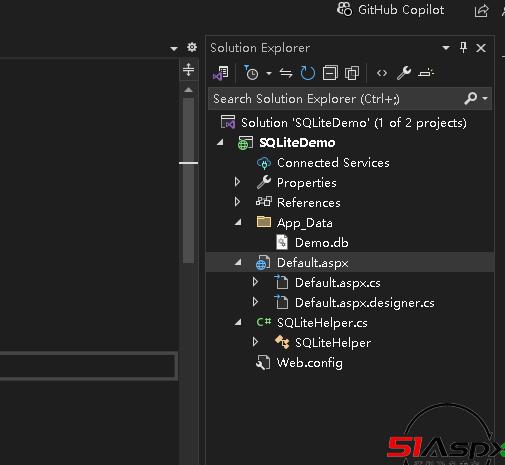Viewport: 505px width, 465px height.
Task: Select the References item
Action: [x=309, y=203]
